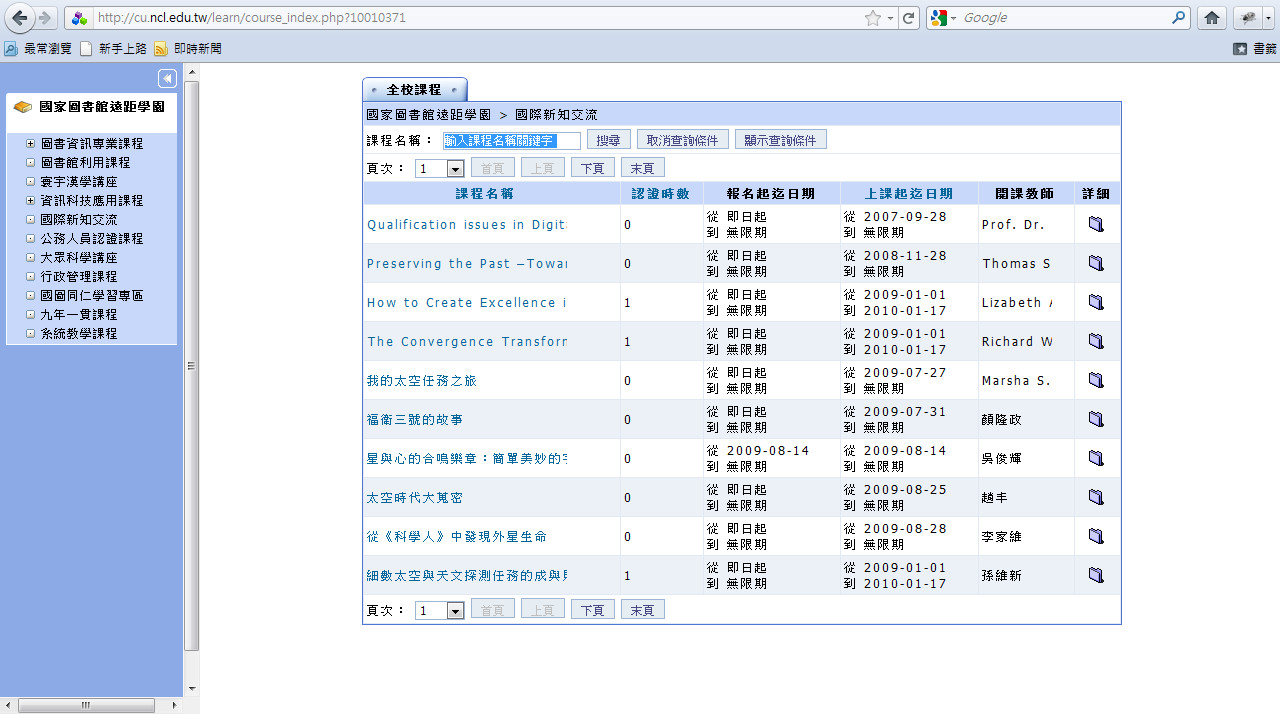
Task: Expand 資訊科技應用課程 tree node
Action: pos(31,201)
